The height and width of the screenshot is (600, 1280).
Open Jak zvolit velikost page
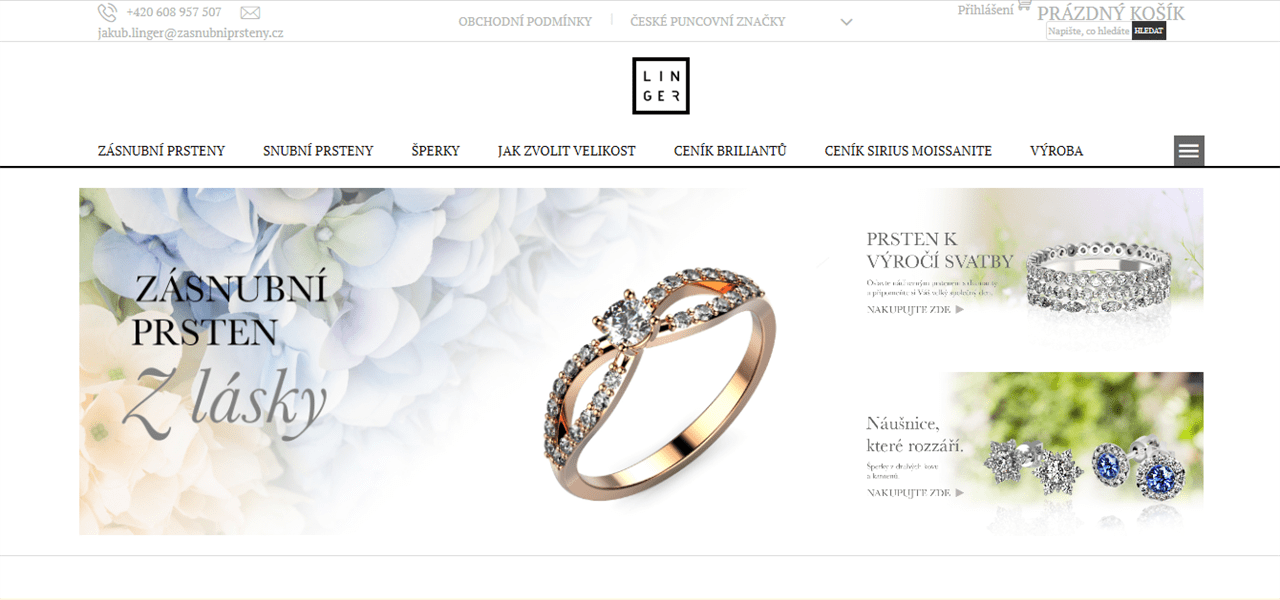(567, 151)
